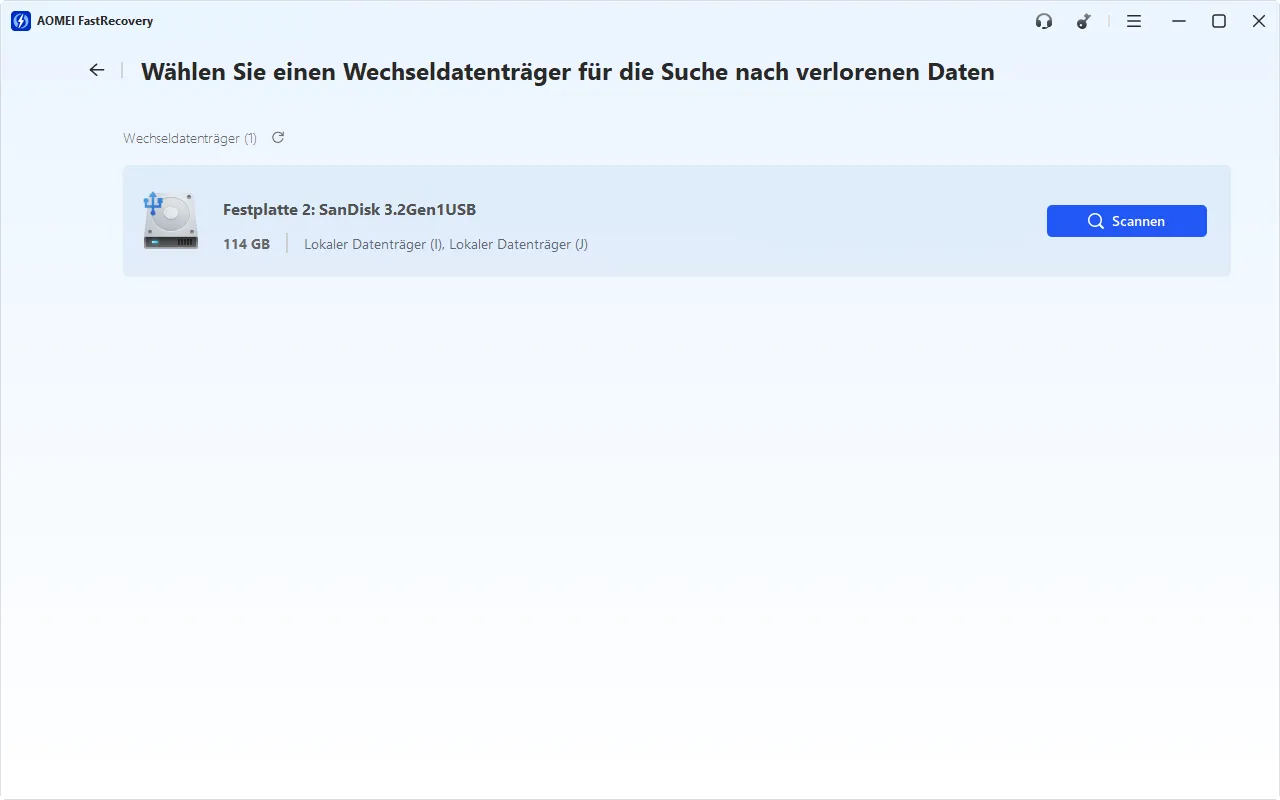Viewport: 1280px width, 800px height.
Task: Click the AOMEI FastRecovery lightning logo
Action: tap(20, 21)
